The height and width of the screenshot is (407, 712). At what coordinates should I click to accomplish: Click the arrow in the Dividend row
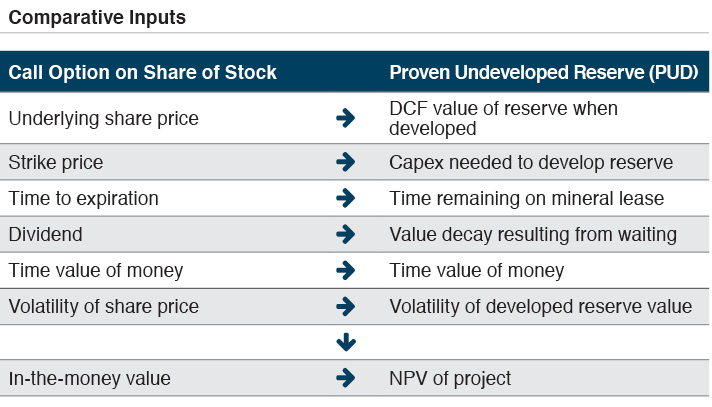[346, 234]
